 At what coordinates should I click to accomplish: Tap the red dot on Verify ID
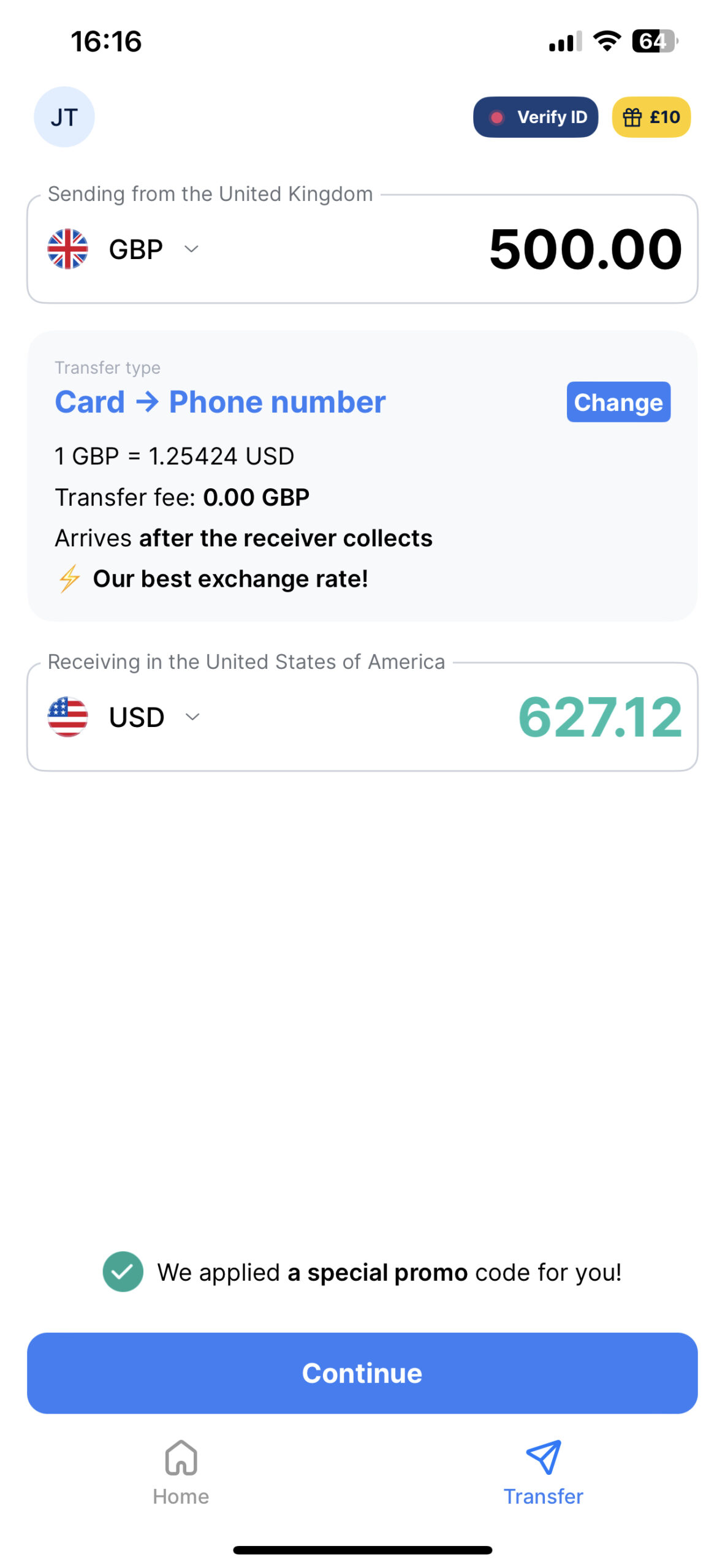496,117
